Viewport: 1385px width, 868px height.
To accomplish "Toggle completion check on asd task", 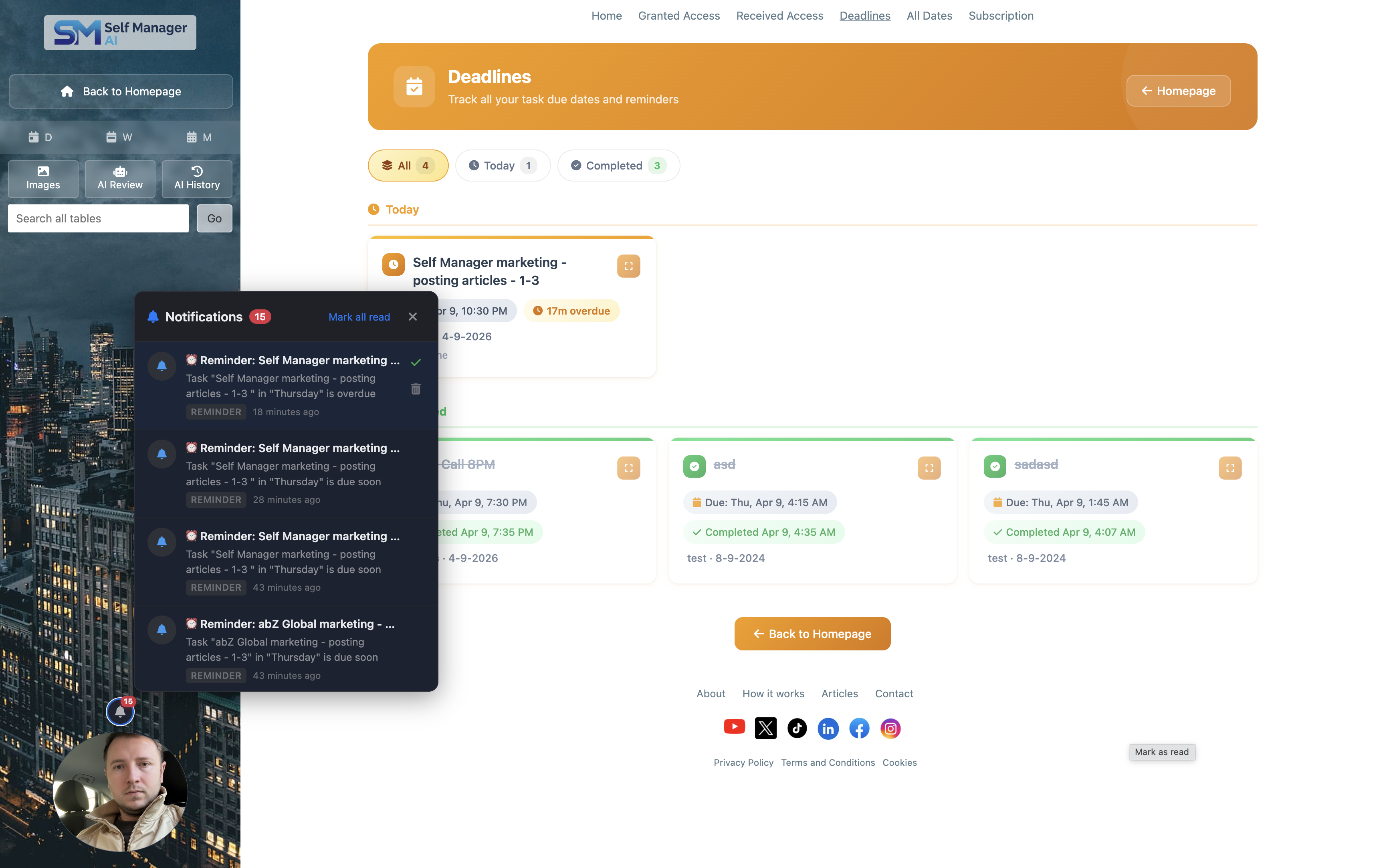I will click(x=695, y=466).
